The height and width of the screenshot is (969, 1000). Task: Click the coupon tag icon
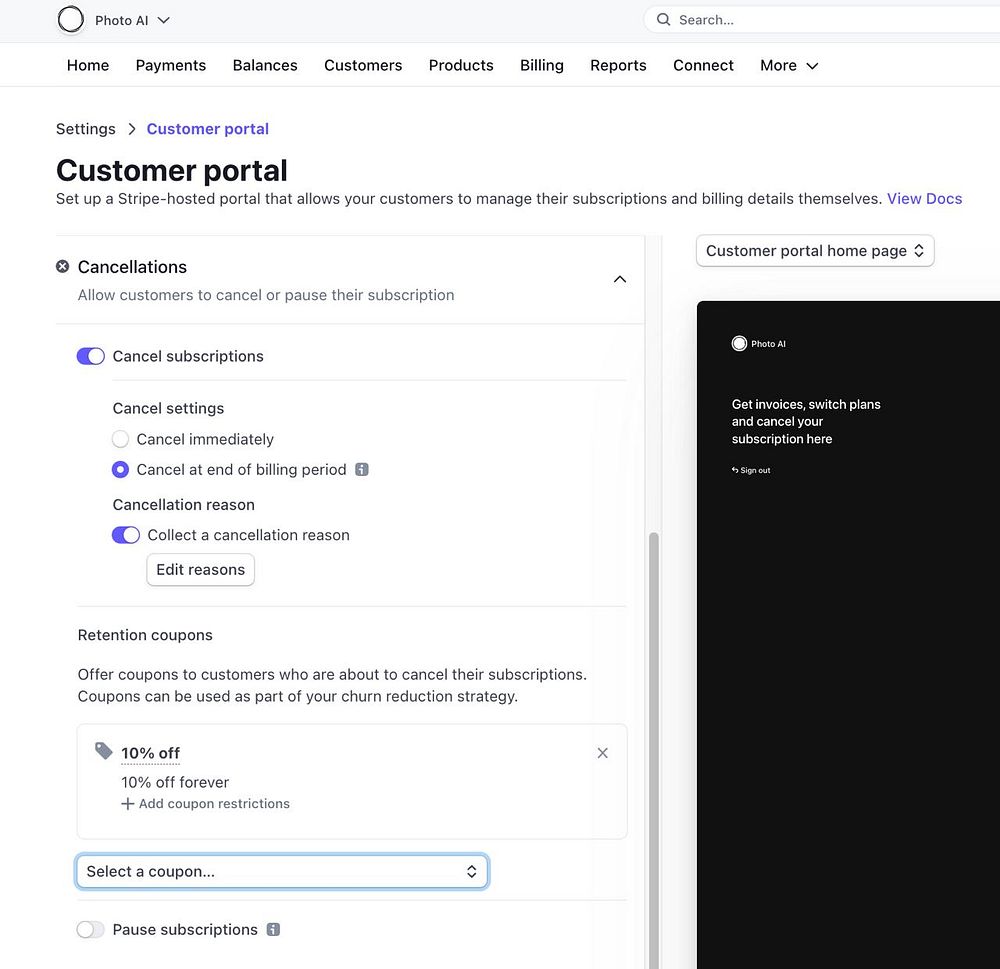tap(104, 751)
